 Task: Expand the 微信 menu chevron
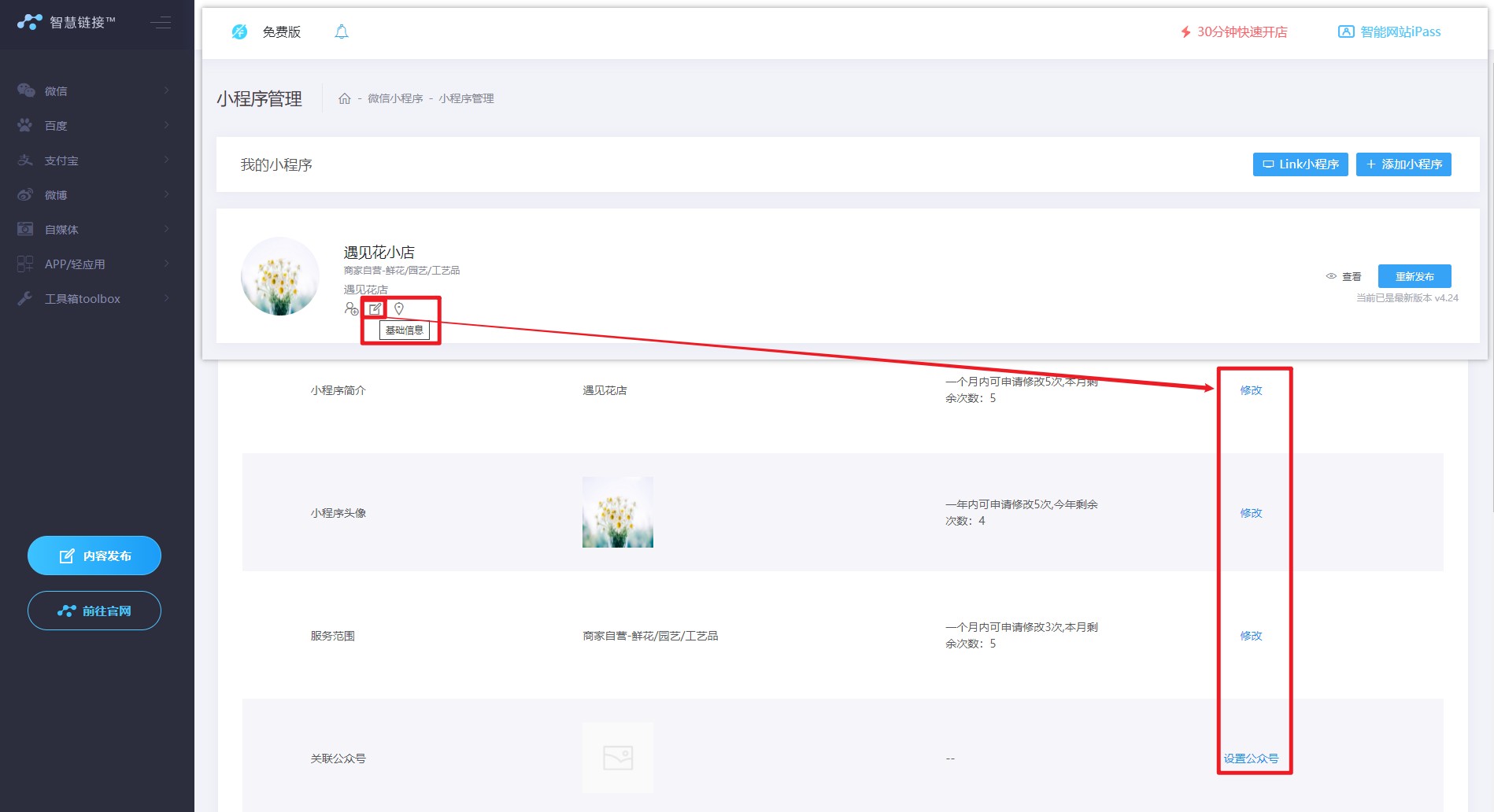[166, 90]
